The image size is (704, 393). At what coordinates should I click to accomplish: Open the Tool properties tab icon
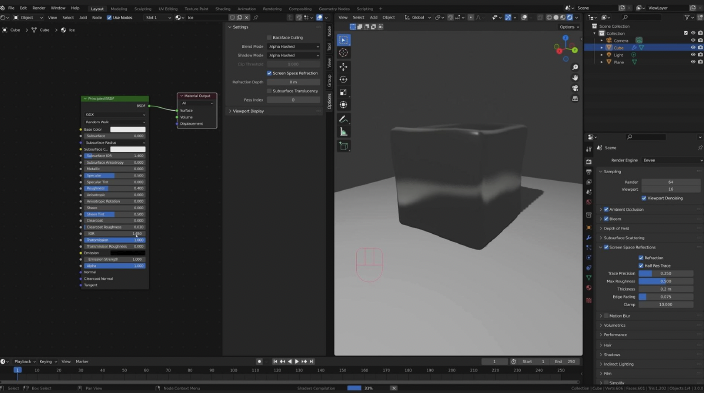tap(589, 149)
